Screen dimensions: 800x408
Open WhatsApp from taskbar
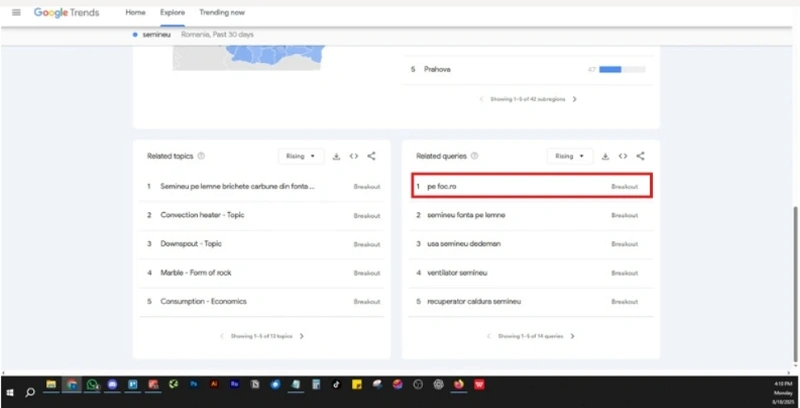92,385
